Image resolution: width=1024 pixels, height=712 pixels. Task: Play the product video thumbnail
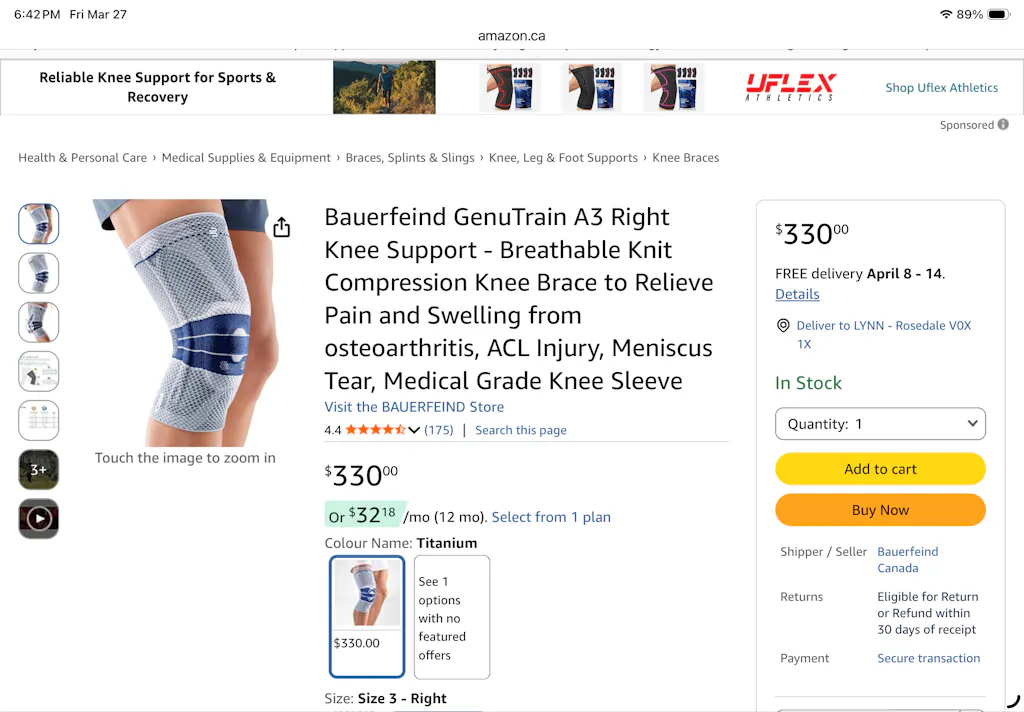(39, 518)
